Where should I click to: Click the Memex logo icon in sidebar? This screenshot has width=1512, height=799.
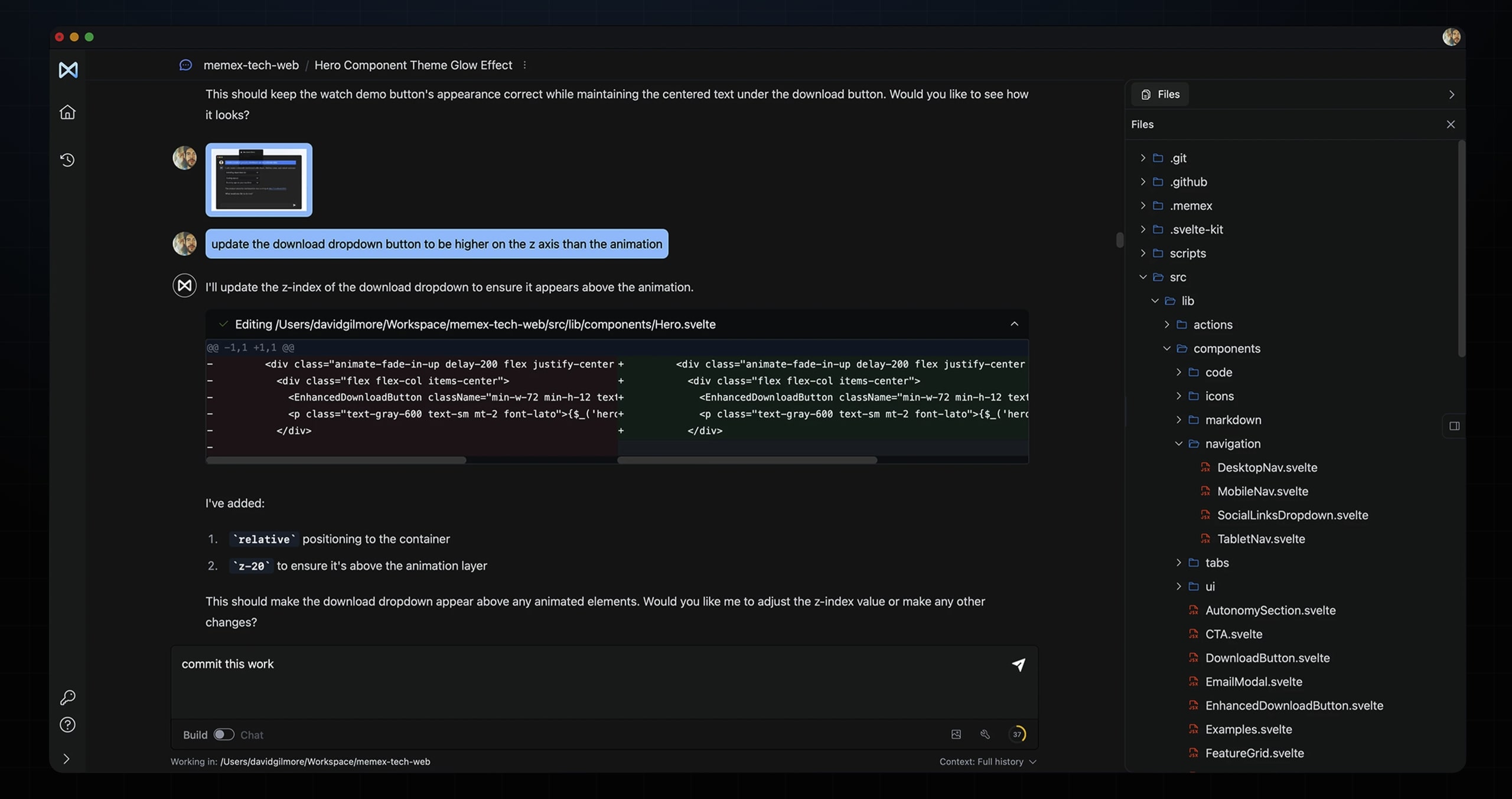[x=68, y=70]
